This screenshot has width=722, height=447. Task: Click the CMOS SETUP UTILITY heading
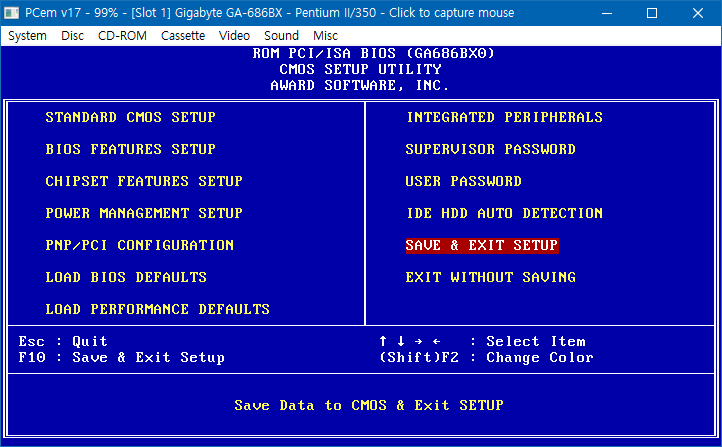(x=360, y=69)
